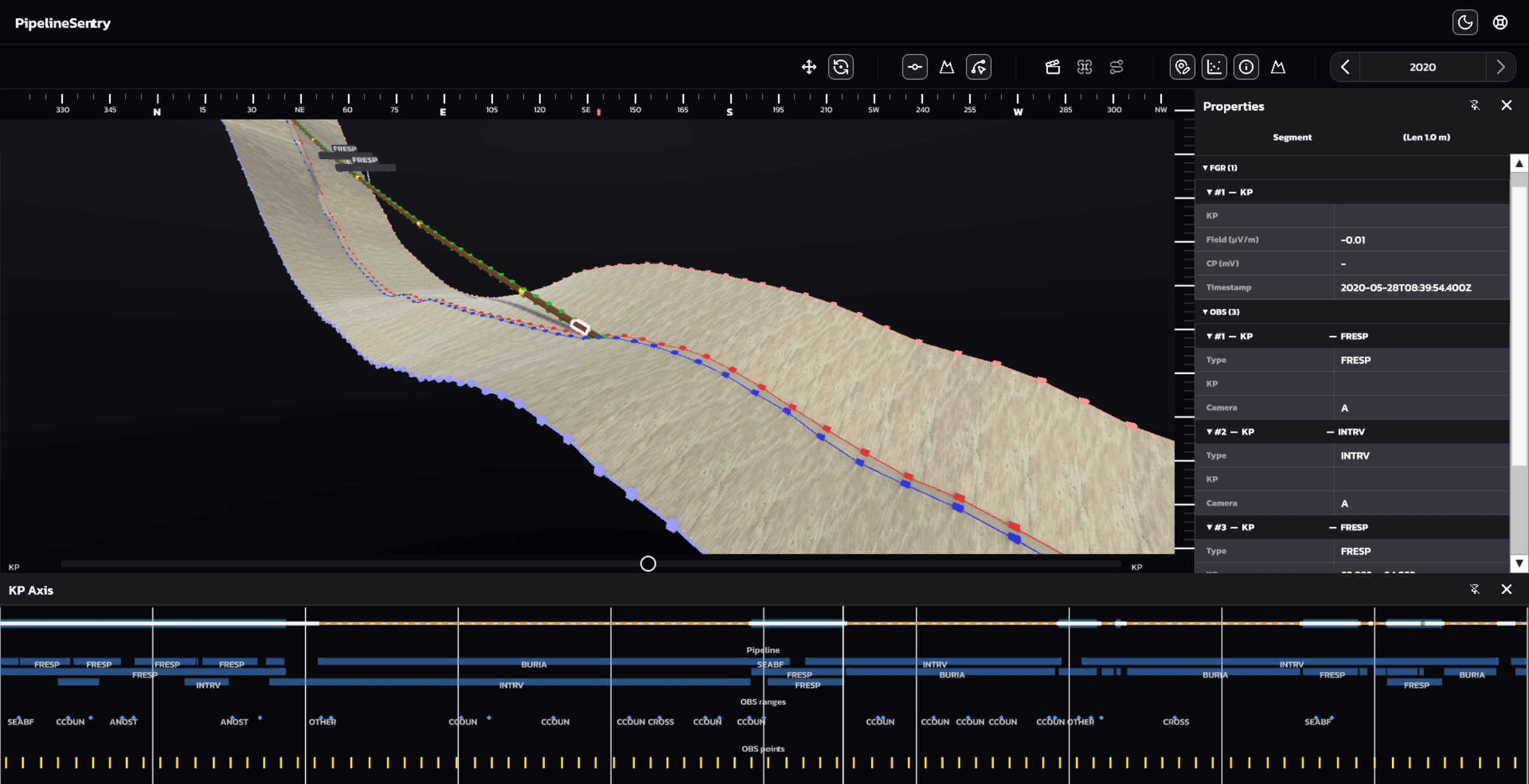Activate the orbit rotation tool
This screenshot has width=1529, height=784.
click(x=841, y=67)
